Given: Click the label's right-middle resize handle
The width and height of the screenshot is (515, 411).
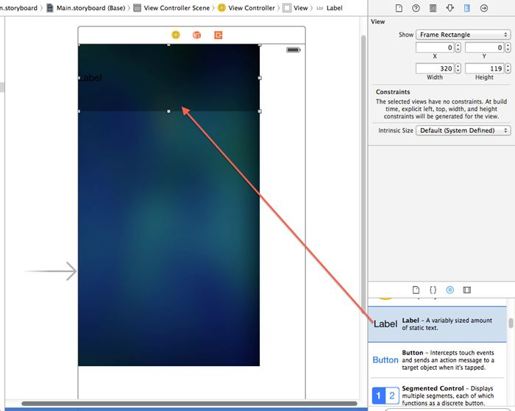Looking at the screenshot, I should pos(260,78).
